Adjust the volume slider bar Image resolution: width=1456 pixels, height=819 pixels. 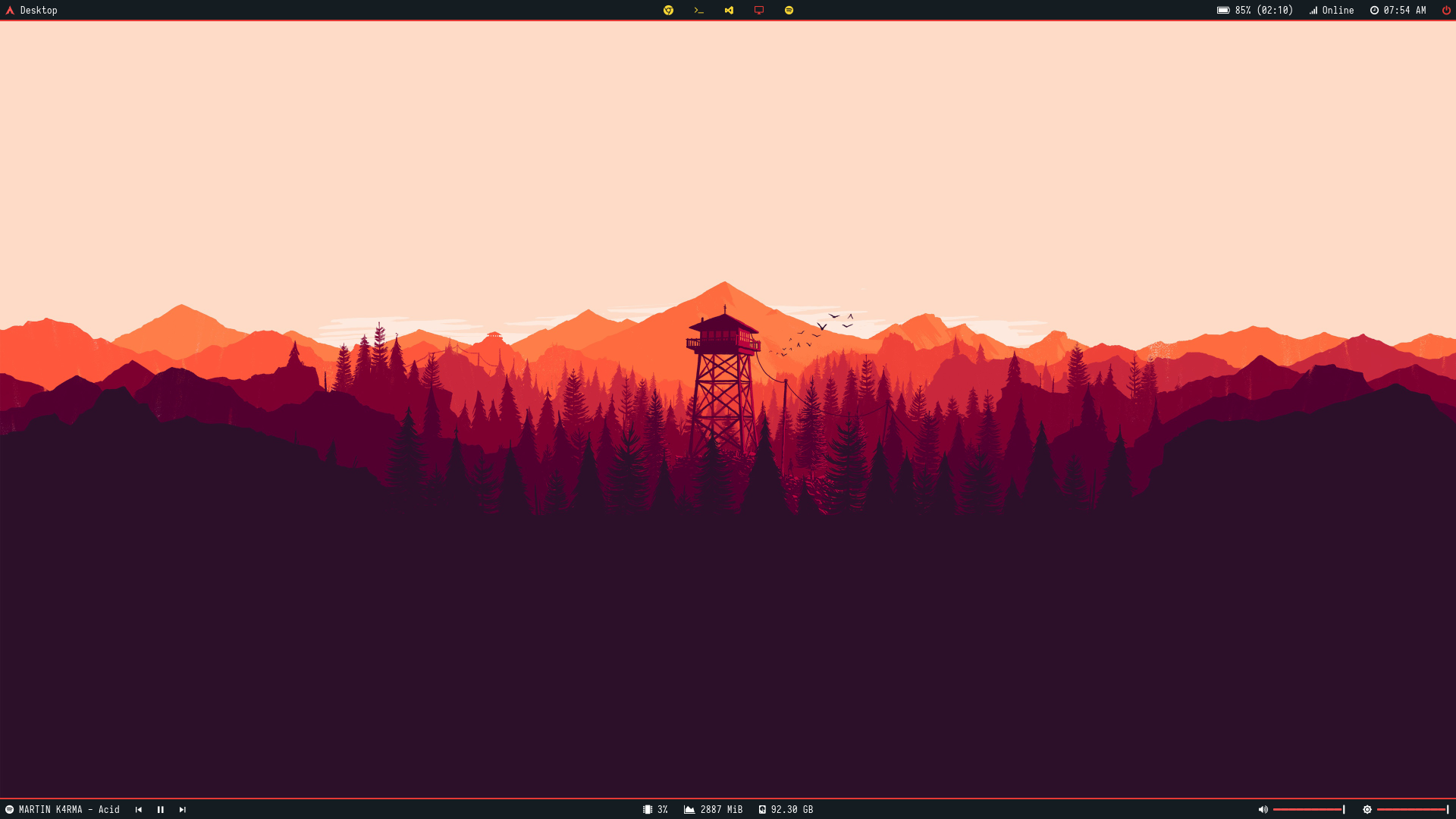[x=1308, y=810]
